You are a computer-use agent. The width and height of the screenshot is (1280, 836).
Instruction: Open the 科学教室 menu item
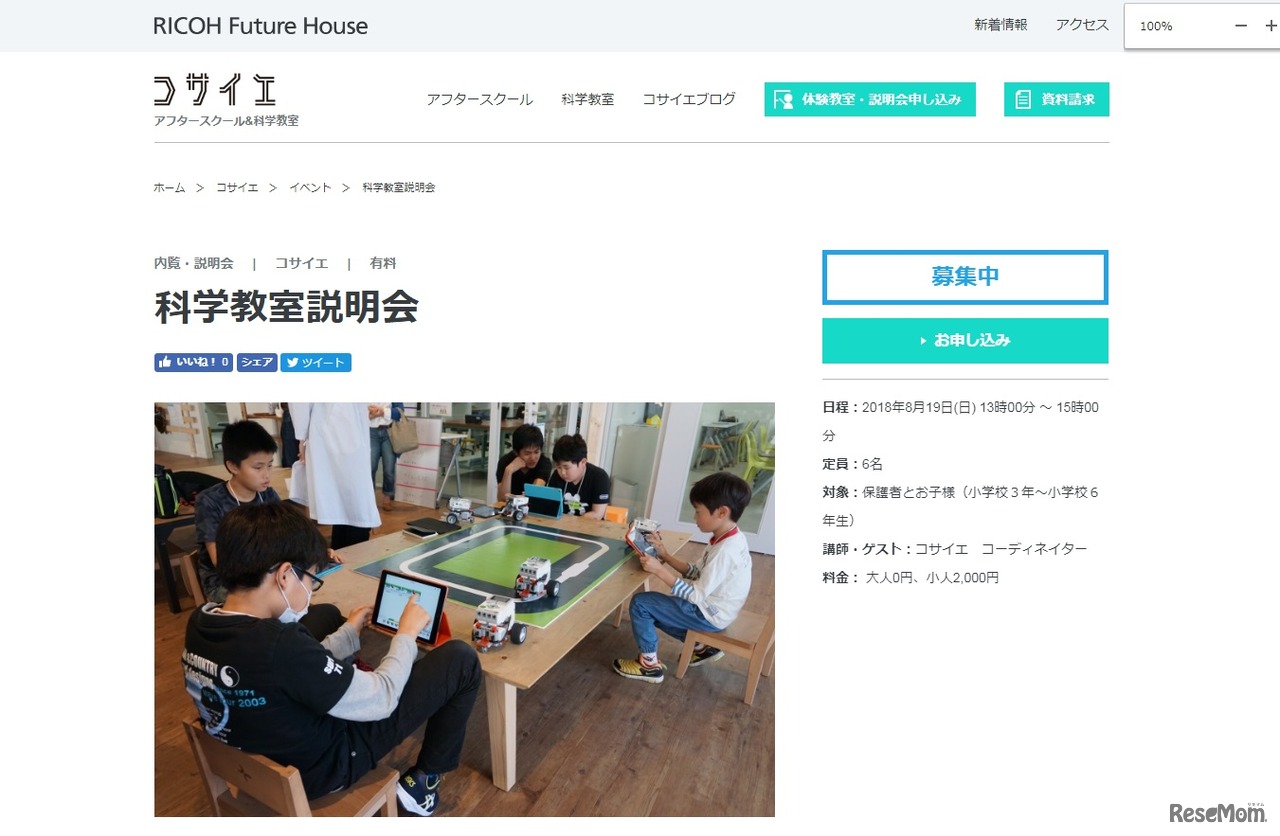587,99
